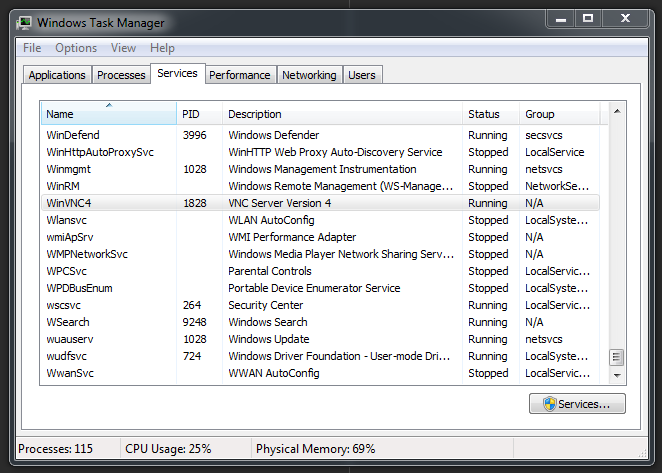Select the wudfsvc service row
Screen dimensions: 662x473
click(320, 356)
